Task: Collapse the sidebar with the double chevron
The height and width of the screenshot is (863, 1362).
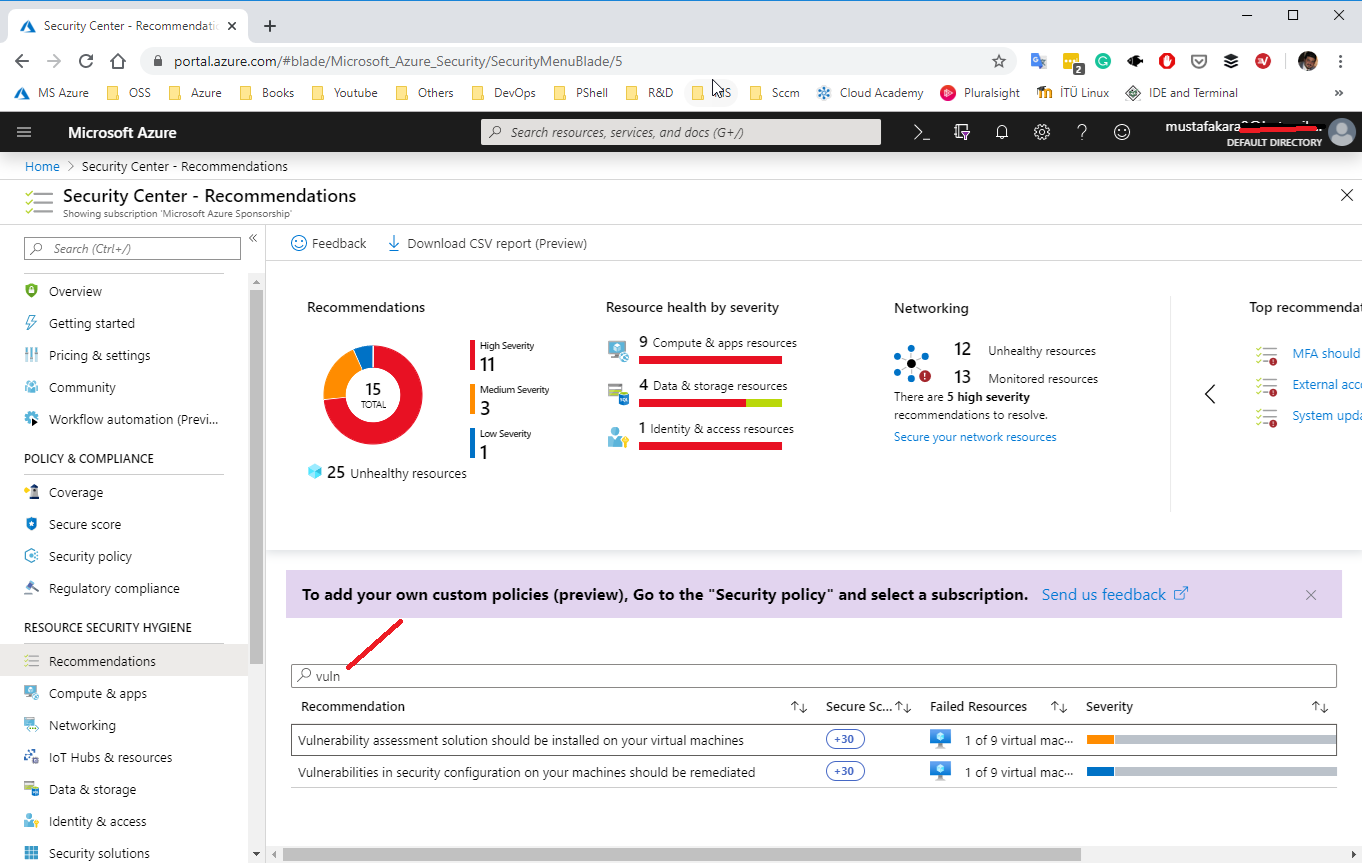Action: (253, 238)
